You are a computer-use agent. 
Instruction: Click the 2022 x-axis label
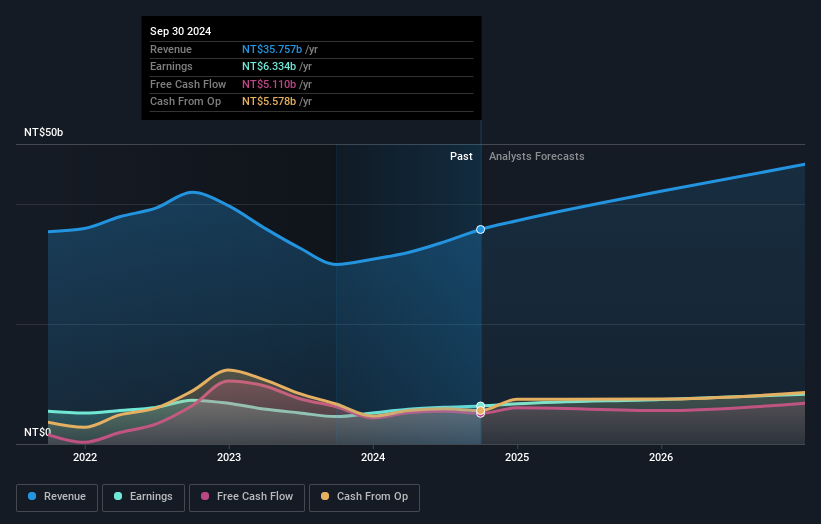click(x=85, y=457)
